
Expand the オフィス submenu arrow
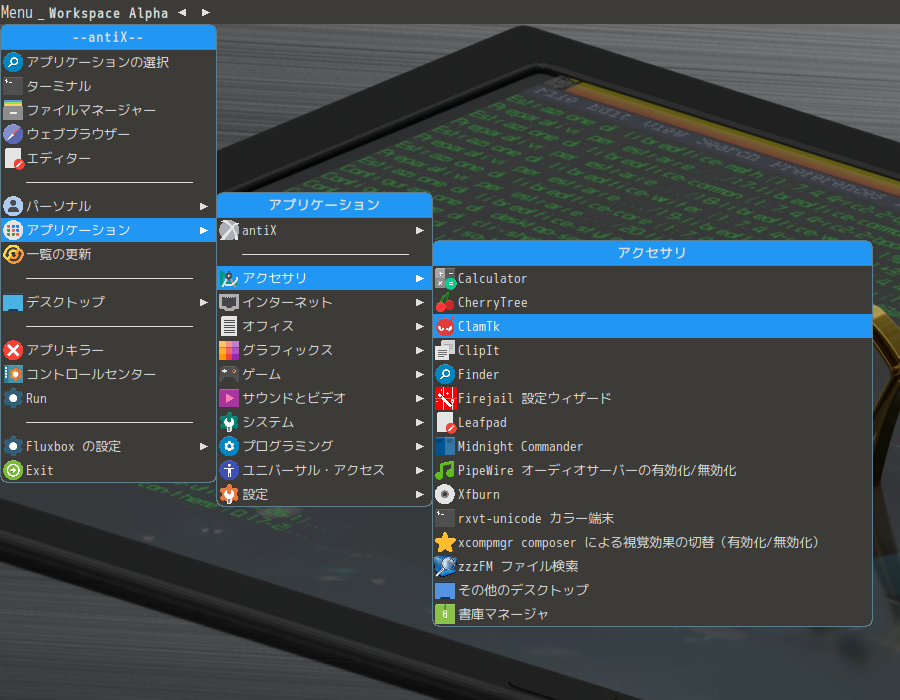click(420, 326)
